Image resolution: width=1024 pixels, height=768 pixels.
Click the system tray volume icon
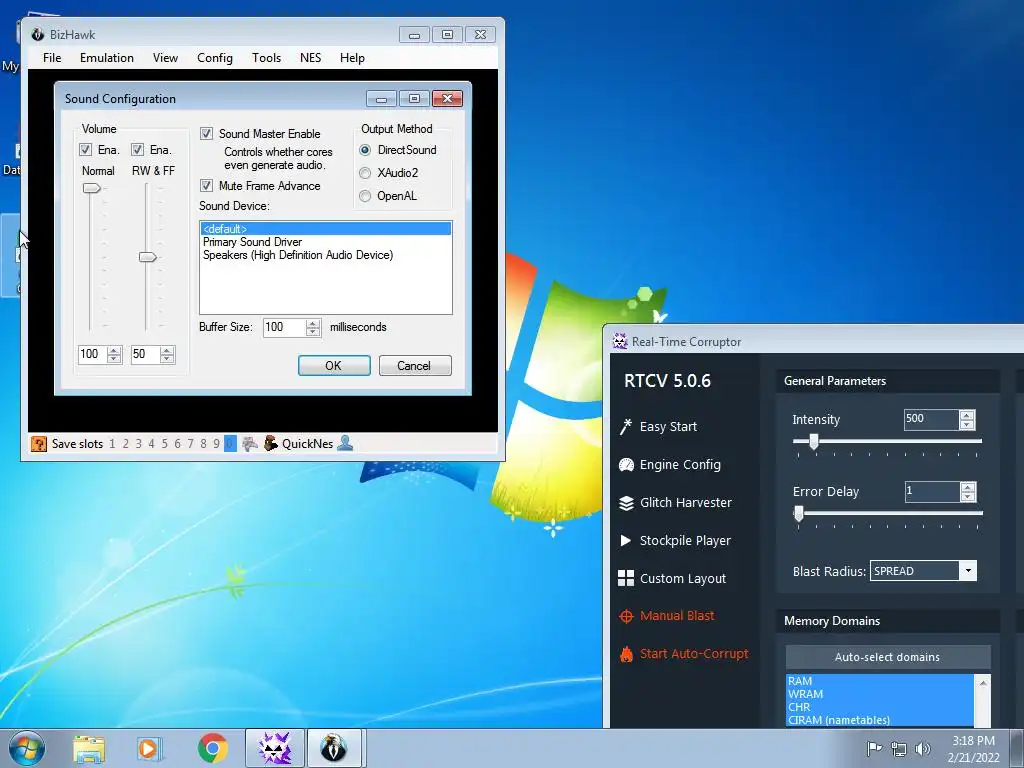click(x=923, y=748)
